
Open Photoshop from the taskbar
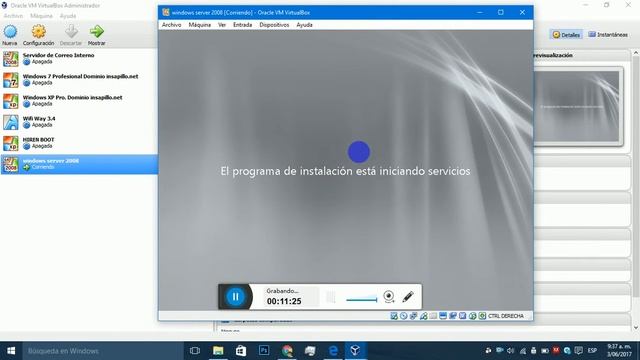pyautogui.click(x=264, y=351)
